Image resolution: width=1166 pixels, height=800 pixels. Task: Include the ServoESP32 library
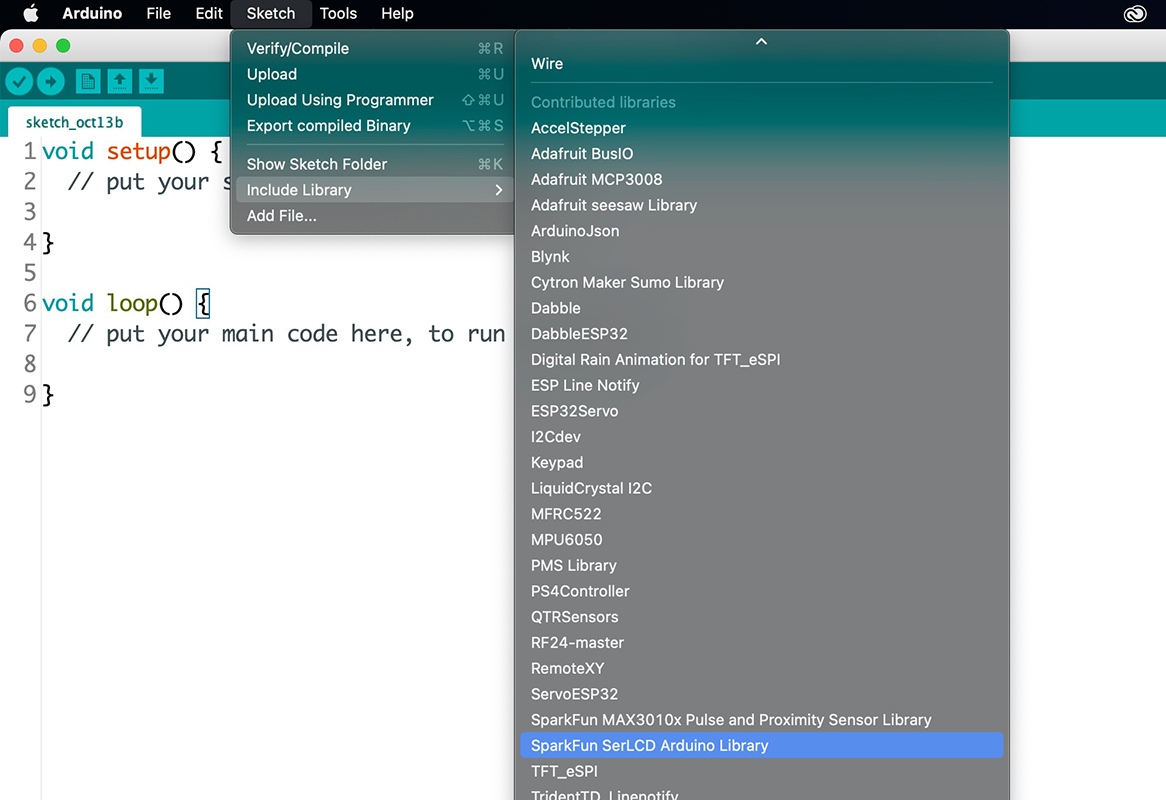coord(761,694)
